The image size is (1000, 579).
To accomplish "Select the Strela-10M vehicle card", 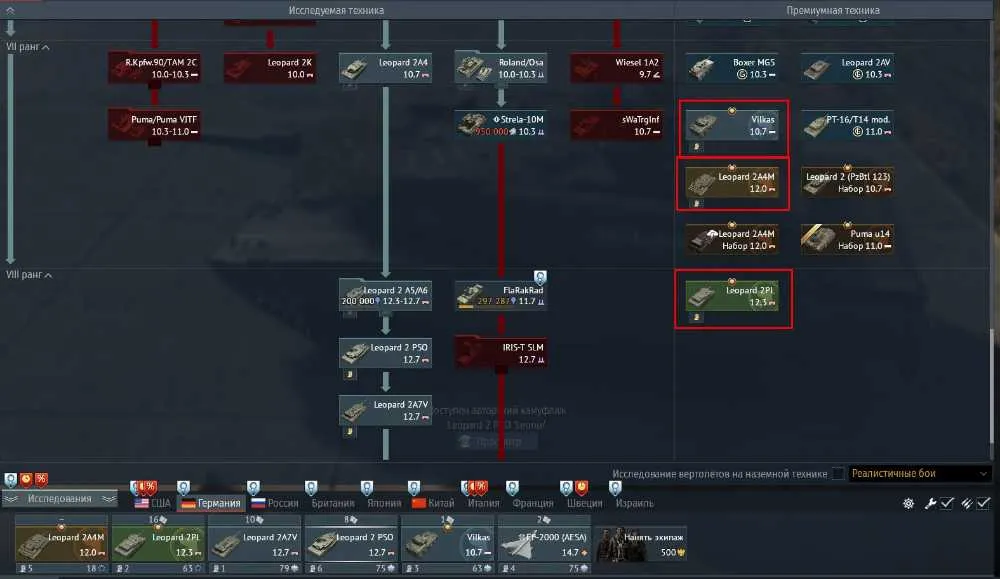I will click(501, 125).
